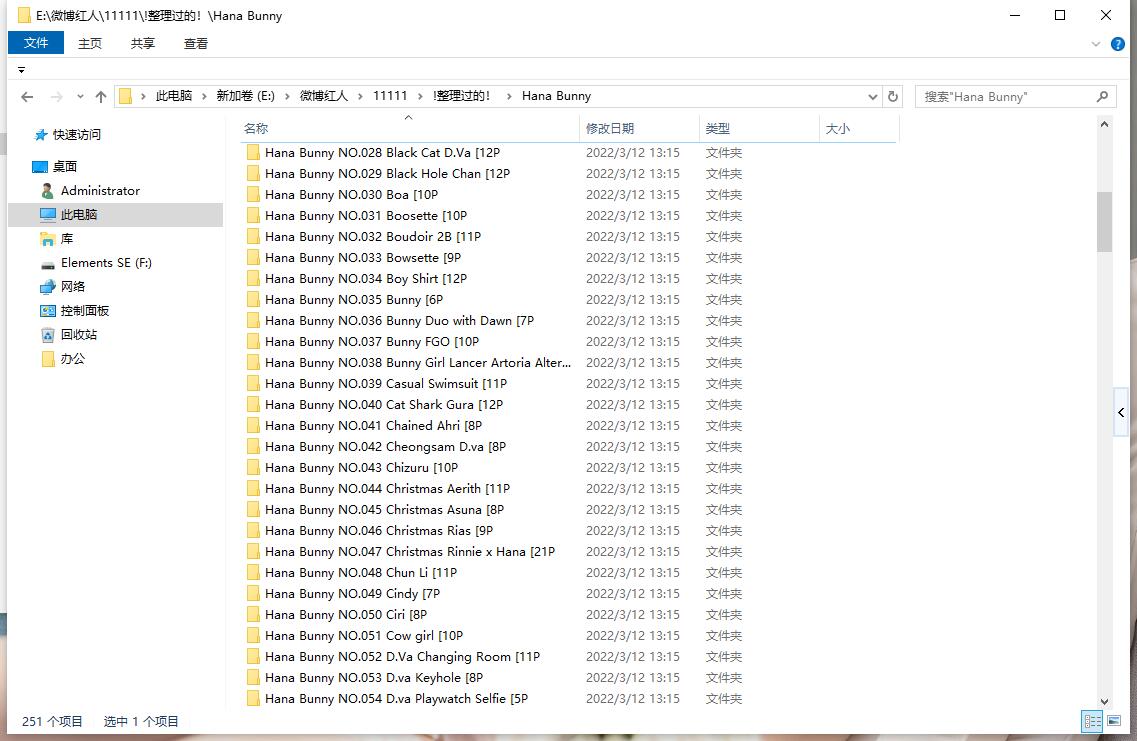The image size is (1137, 741).
Task: Open the 共享 share ribbon tab
Action: [x=143, y=44]
